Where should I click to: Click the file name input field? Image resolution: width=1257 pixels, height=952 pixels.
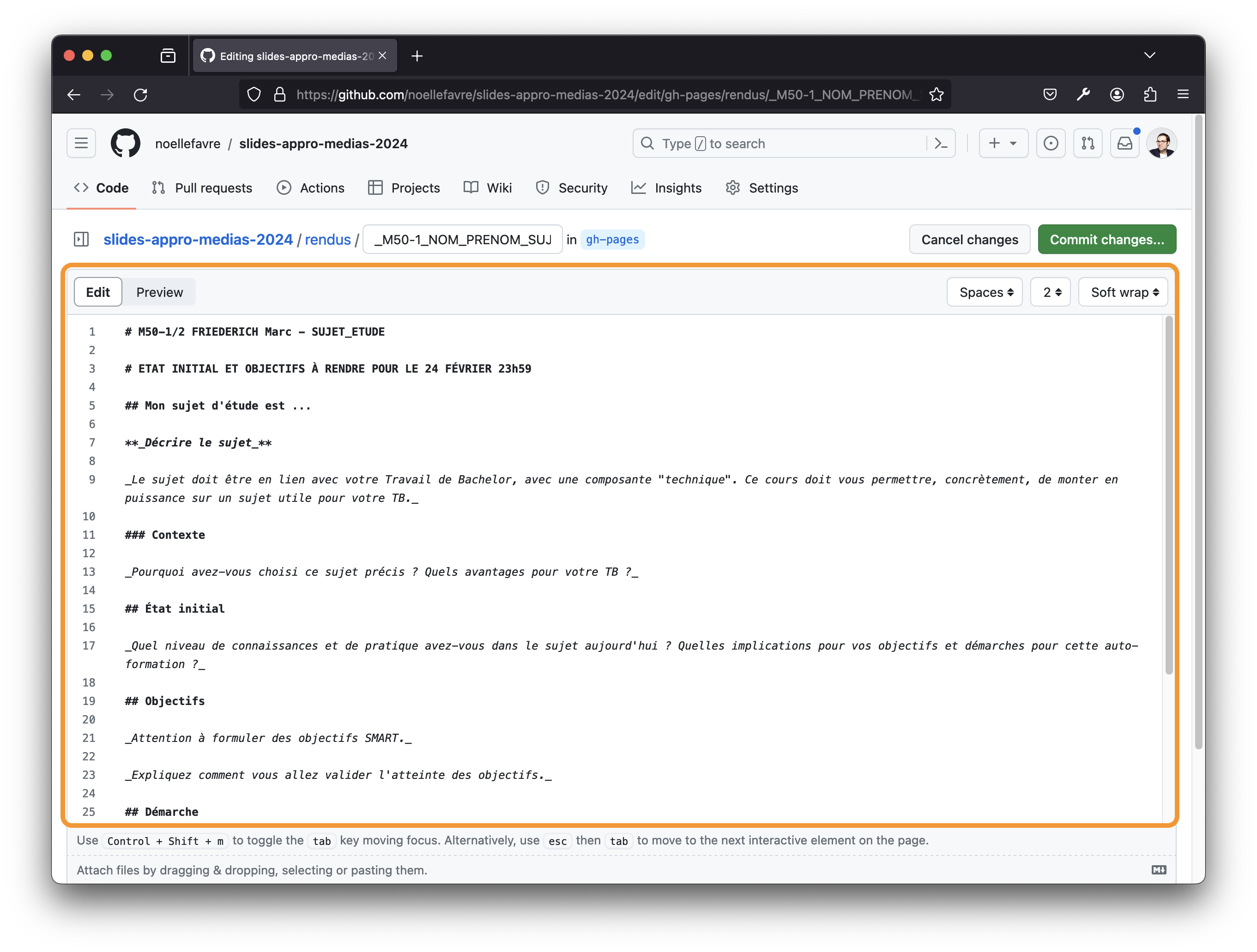tap(462, 239)
